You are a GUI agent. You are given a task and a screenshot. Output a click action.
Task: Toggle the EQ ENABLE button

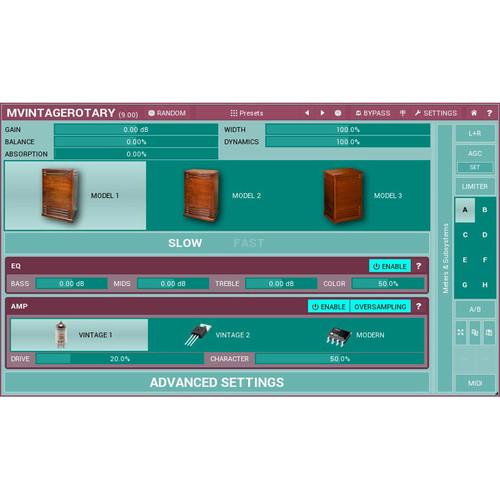coord(390,266)
